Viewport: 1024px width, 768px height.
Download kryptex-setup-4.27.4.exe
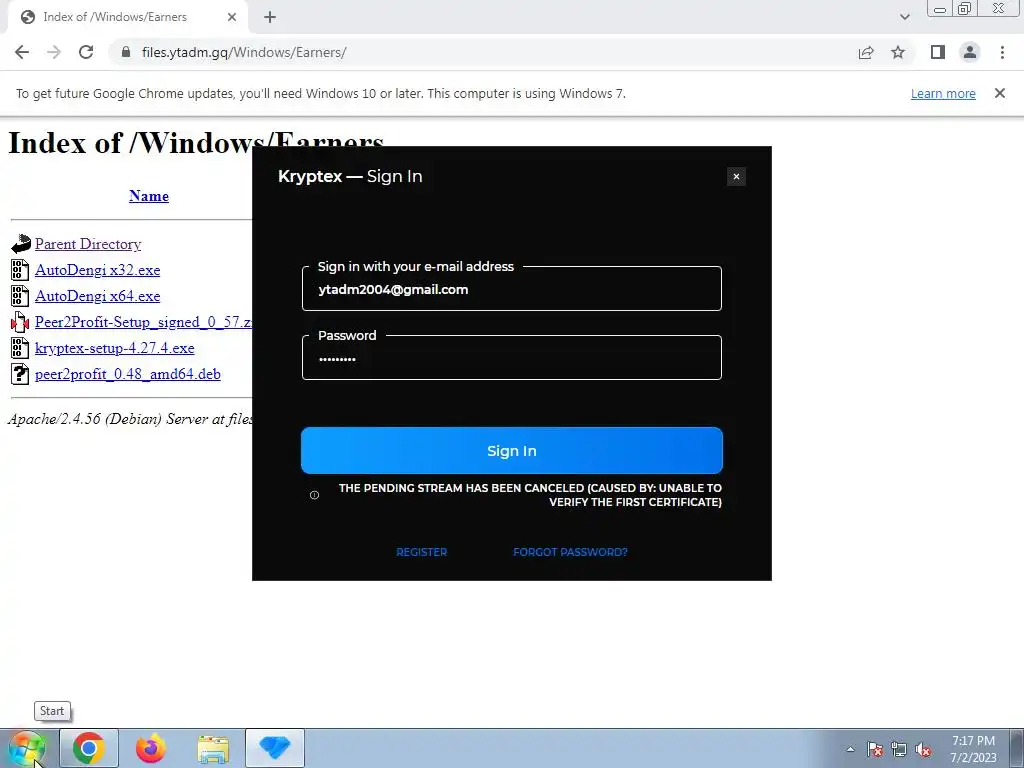114,348
